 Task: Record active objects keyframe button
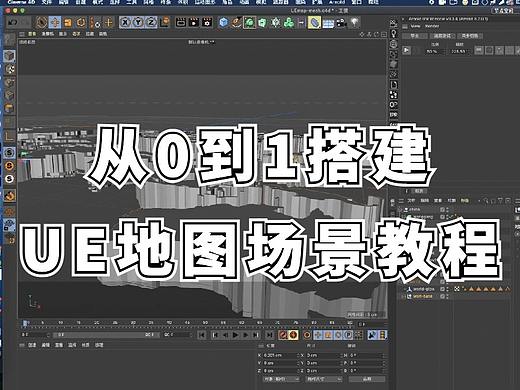tap(283, 335)
